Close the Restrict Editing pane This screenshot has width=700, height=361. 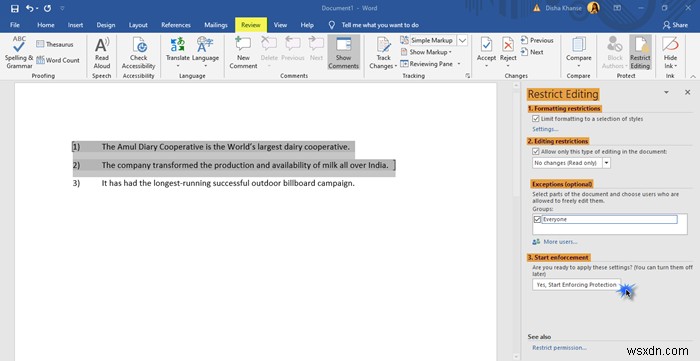tap(688, 92)
